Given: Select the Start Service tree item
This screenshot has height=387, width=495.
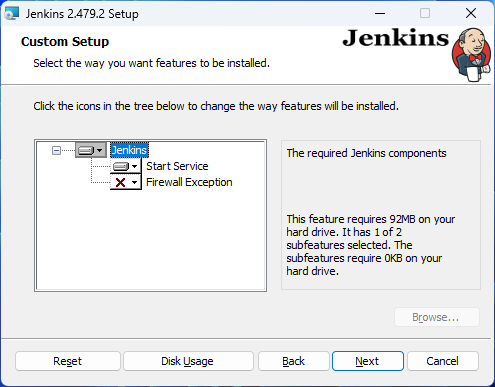Looking at the screenshot, I should pyautogui.click(x=177, y=166).
